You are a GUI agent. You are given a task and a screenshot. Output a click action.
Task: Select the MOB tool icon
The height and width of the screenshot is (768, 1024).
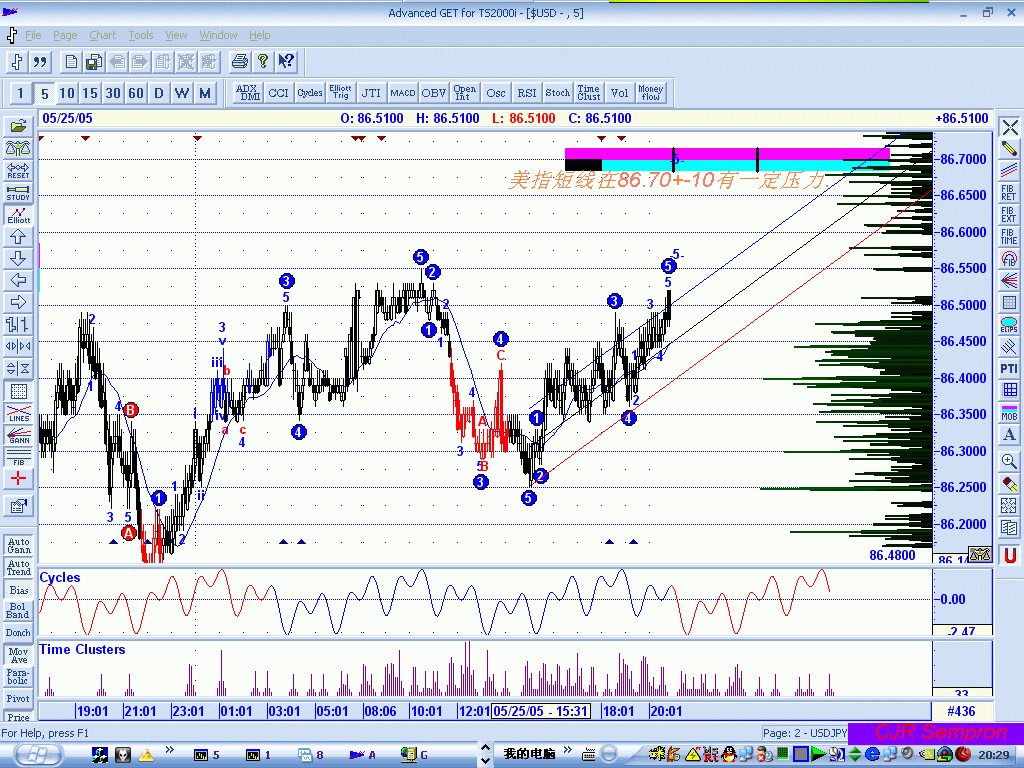[x=1009, y=412]
